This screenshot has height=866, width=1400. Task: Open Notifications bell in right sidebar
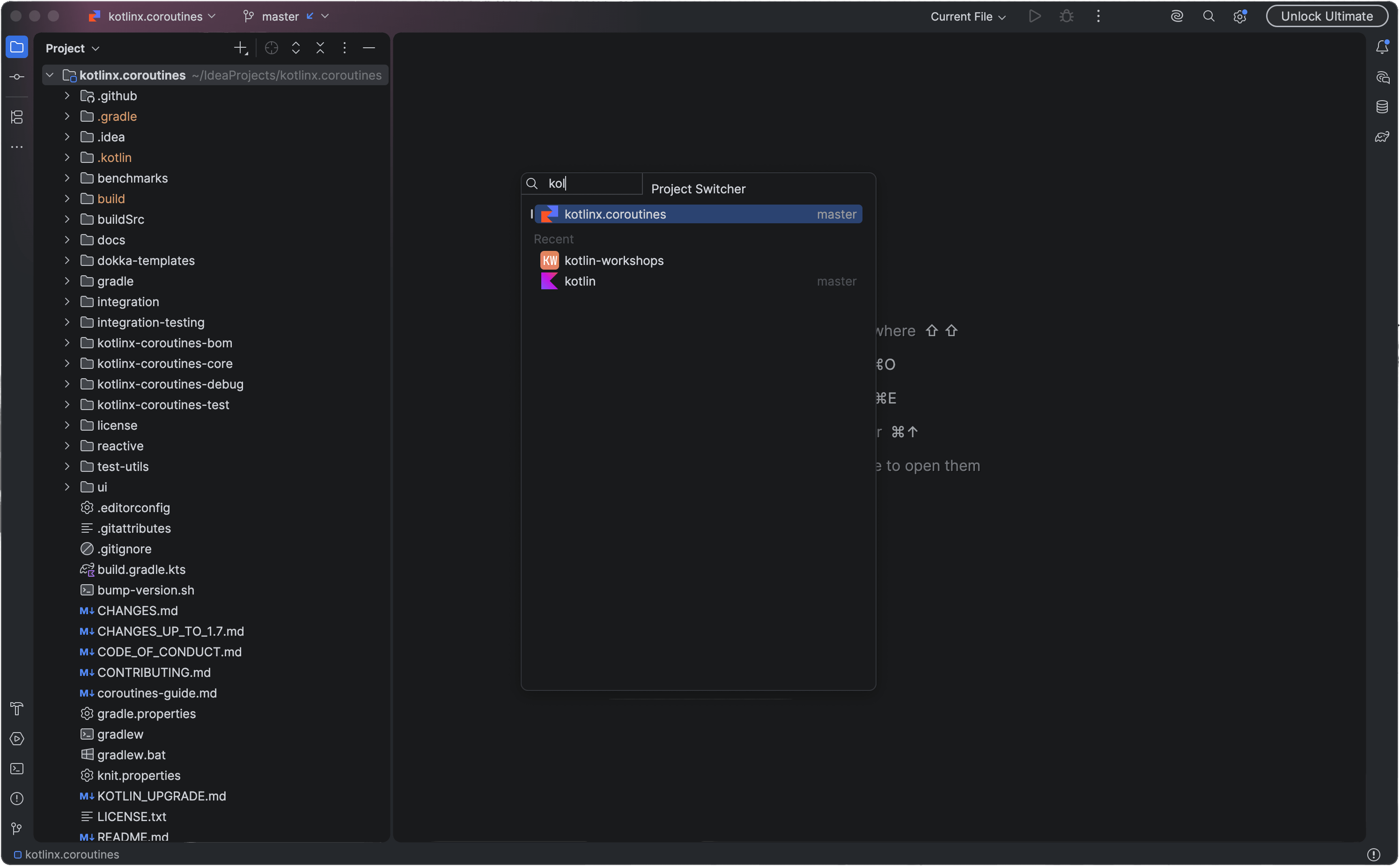coord(1382,47)
